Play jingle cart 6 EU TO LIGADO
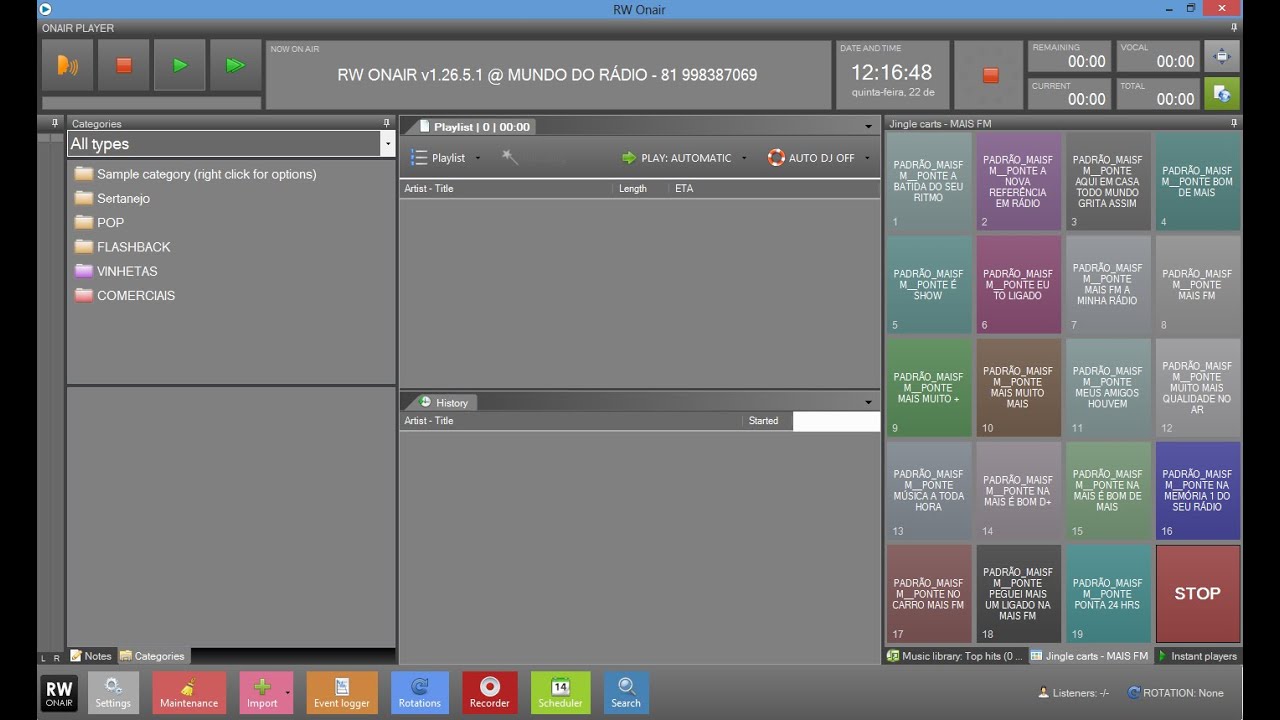 tap(1019, 285)
